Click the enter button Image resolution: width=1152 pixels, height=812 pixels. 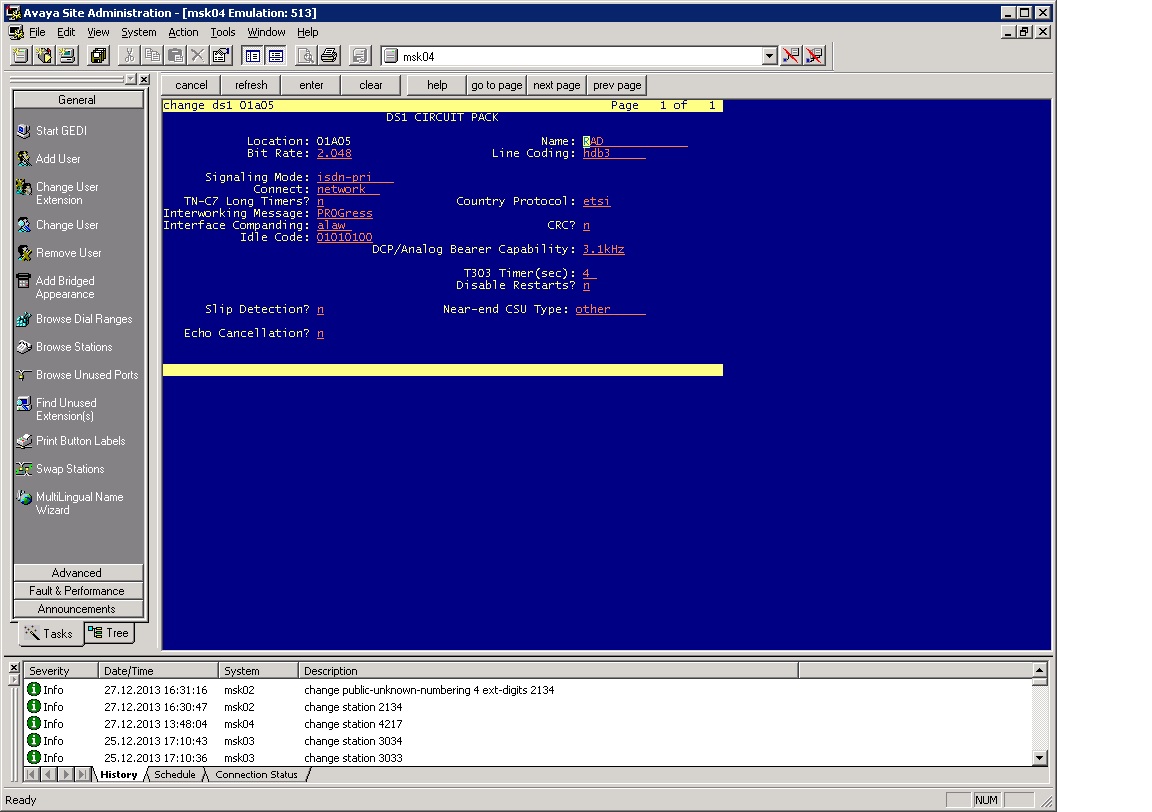click(x=312, y=85)
